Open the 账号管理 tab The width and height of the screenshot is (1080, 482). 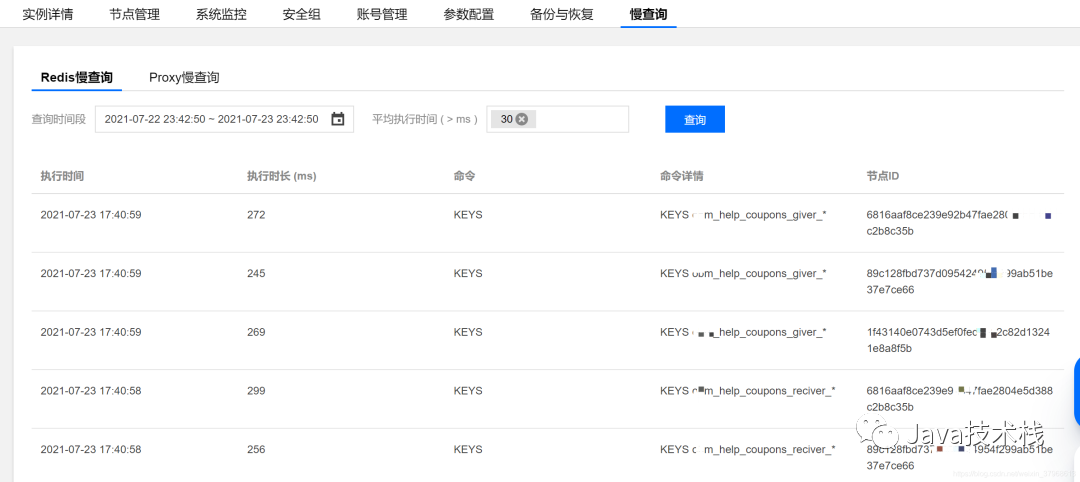point(382,14)
